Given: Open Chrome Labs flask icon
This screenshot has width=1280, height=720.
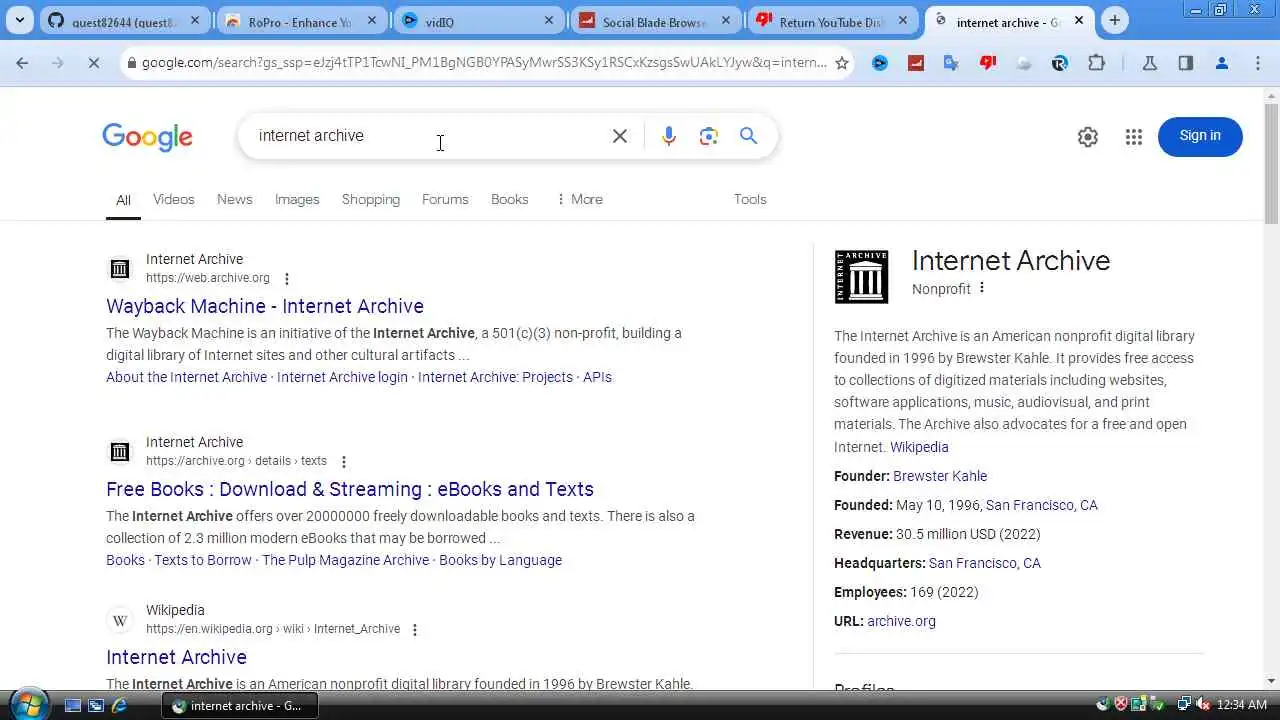Looking at the screenshot, I should pyautogui.click(x=1149, y=63).
